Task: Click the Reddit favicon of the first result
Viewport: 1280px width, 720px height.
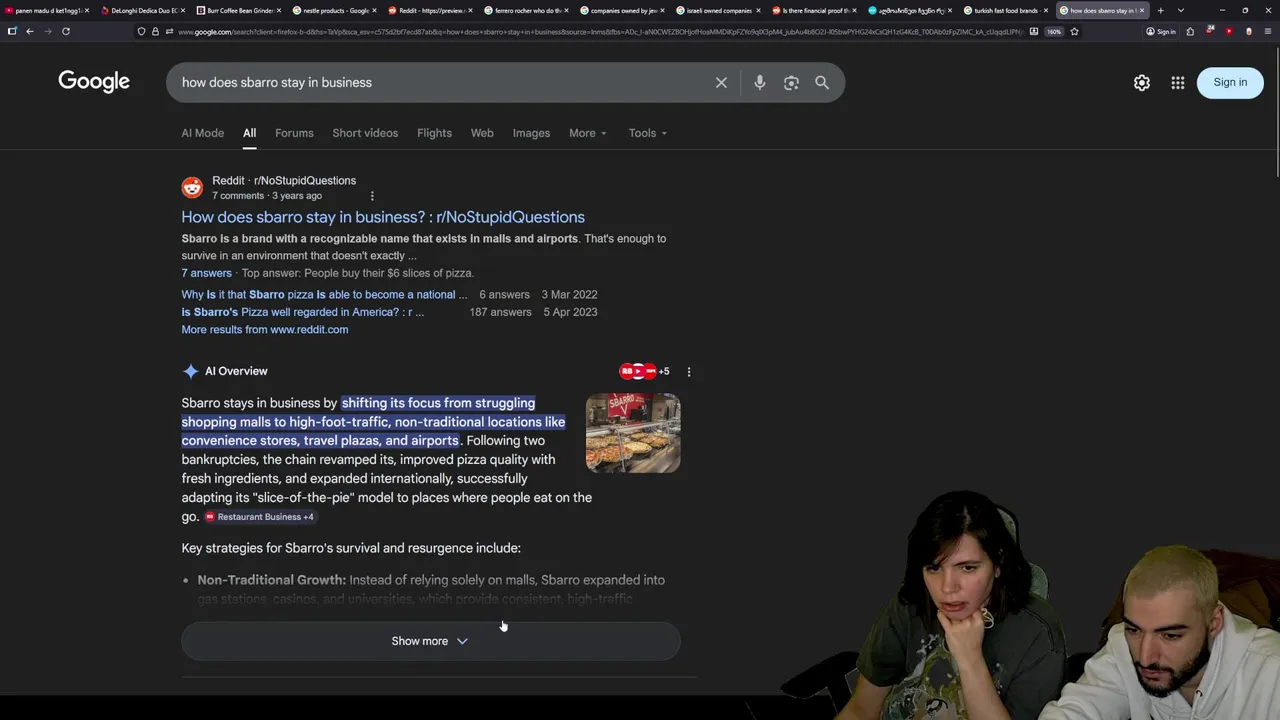Action: [192, 187]
